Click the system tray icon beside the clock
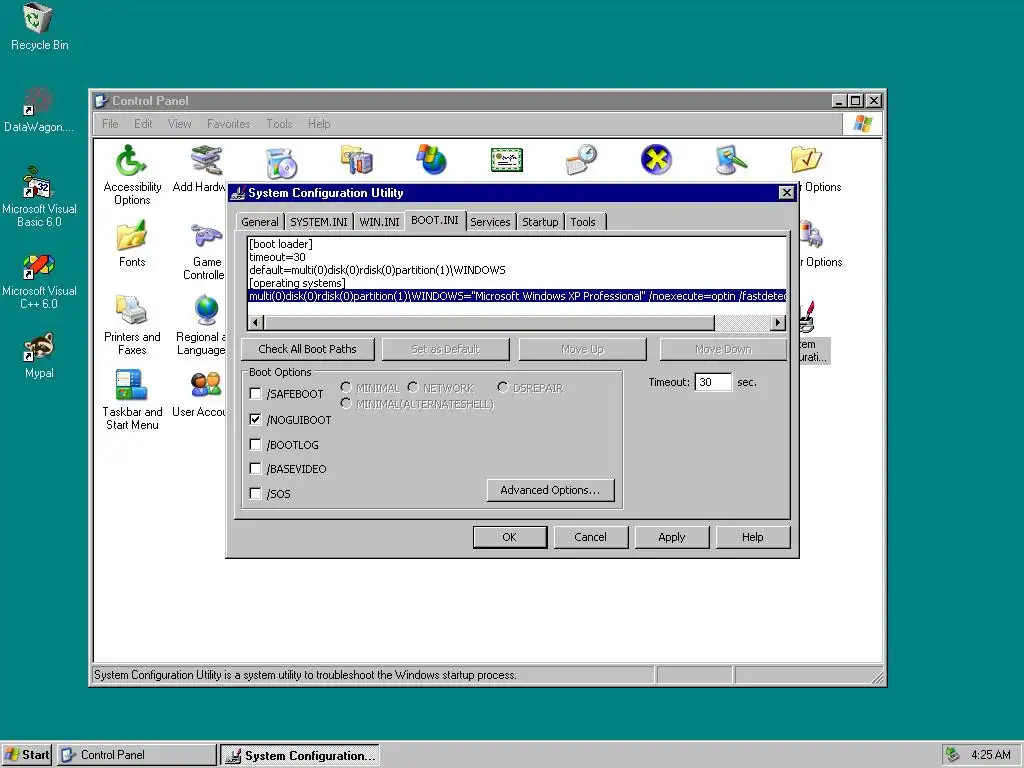 click(953, 755)
